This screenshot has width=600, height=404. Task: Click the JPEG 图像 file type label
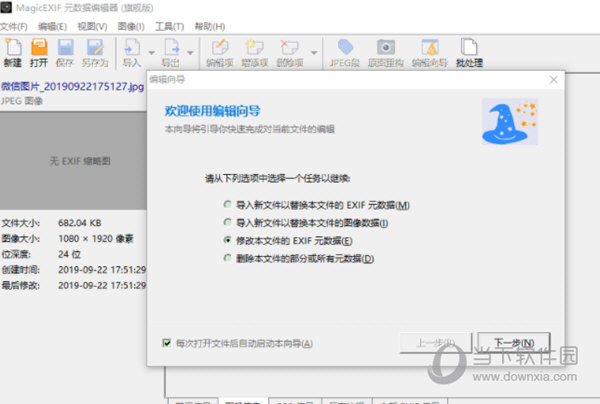tap(21, 101)
